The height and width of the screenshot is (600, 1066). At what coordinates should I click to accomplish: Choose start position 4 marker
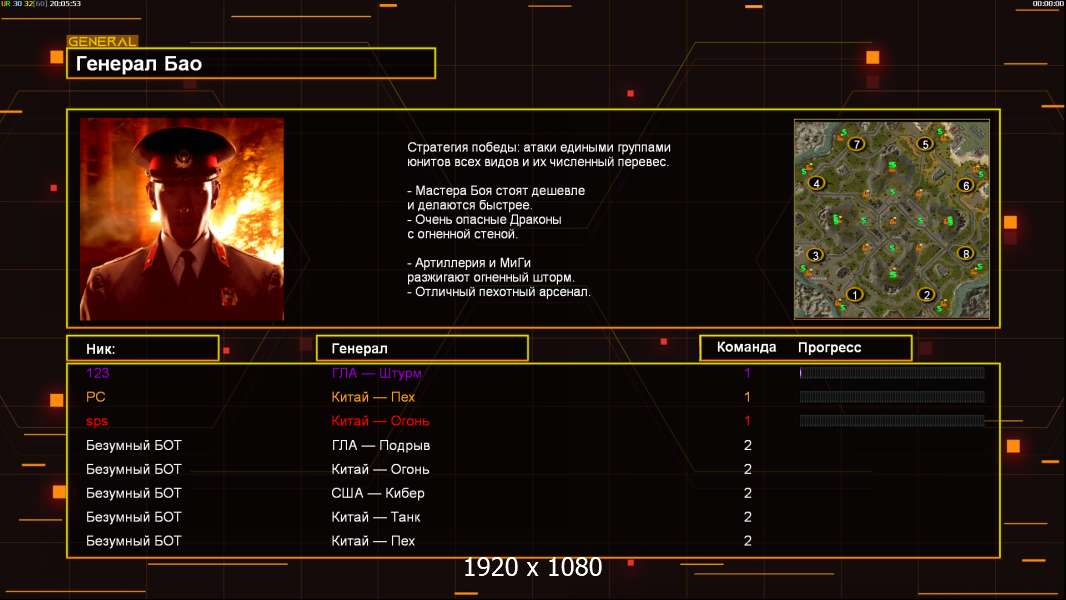click(x=817, y=184)
